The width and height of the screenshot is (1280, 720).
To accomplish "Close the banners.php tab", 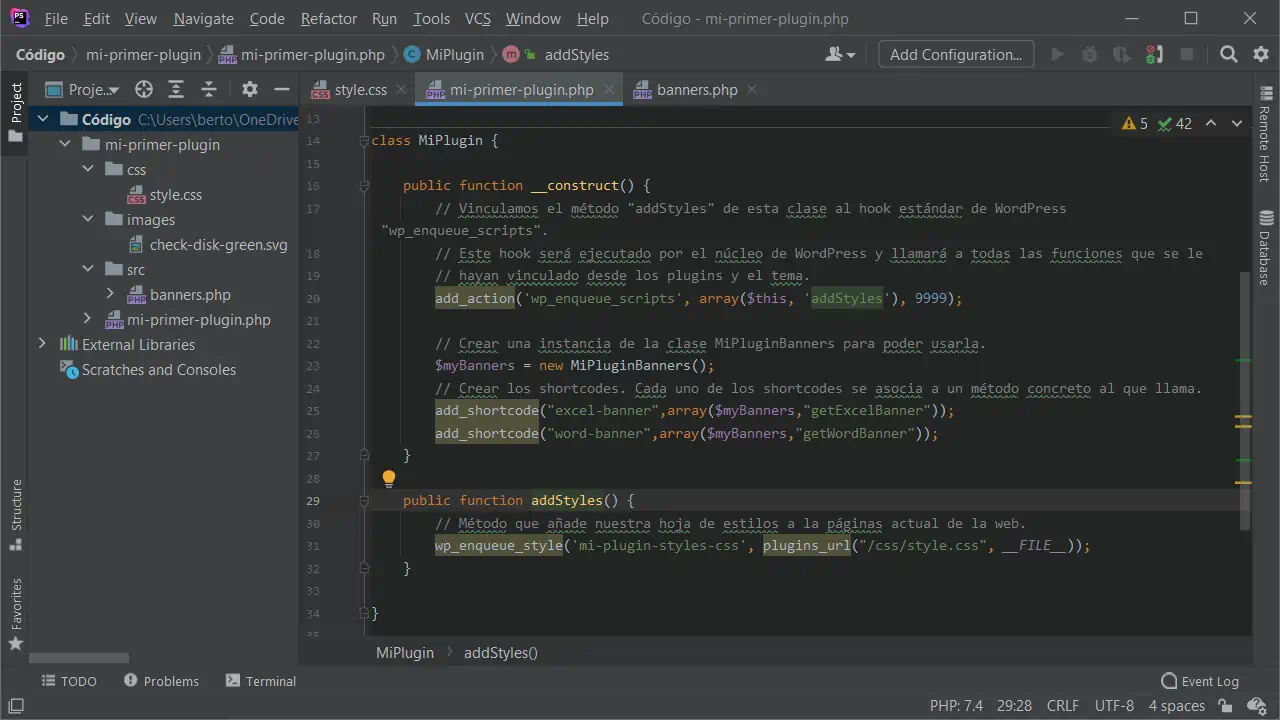I will 751,89.
